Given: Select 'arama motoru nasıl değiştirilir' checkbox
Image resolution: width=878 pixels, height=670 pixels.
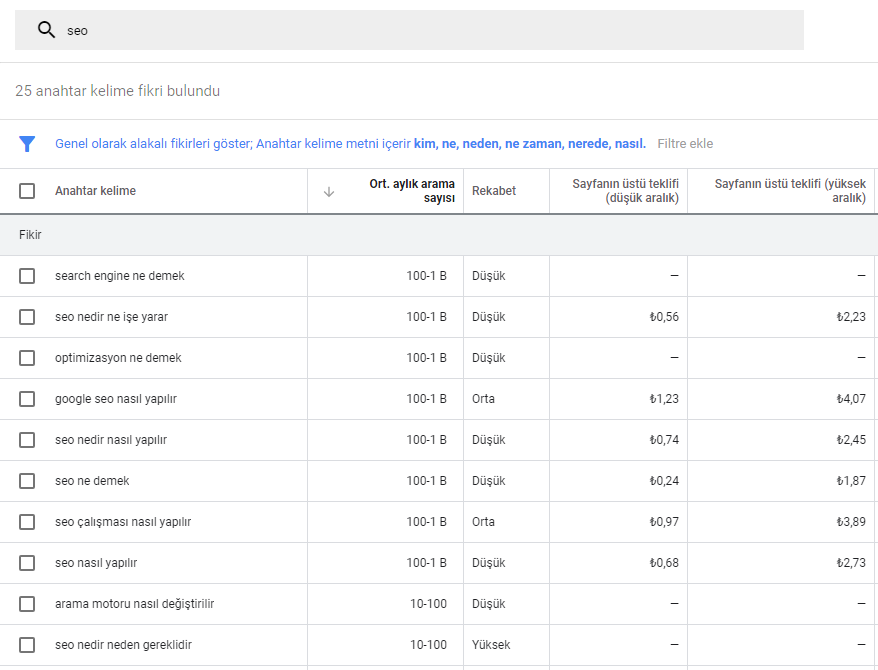Looking at the screenshot, I should click(x=27, y=604).
